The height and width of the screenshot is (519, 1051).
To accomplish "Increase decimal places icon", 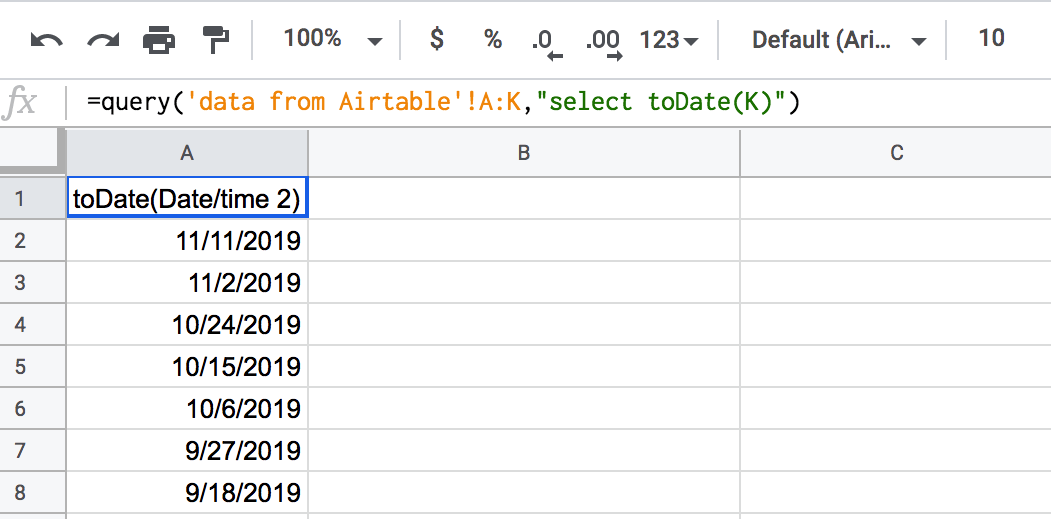I will (x=603, y=43).
